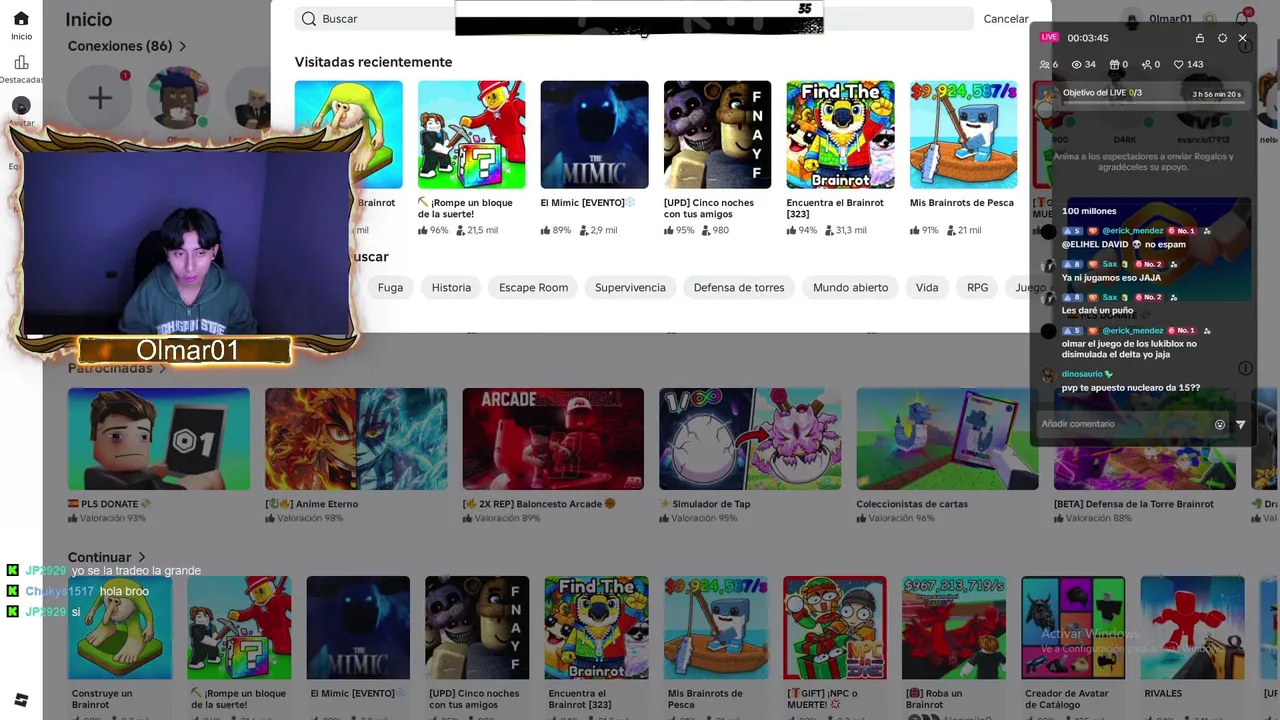Image resolution: width=1280 pixels, height=720 pixels.
Task: Cancel the search with Cancelar
Action: click(x=1006, y=19)
